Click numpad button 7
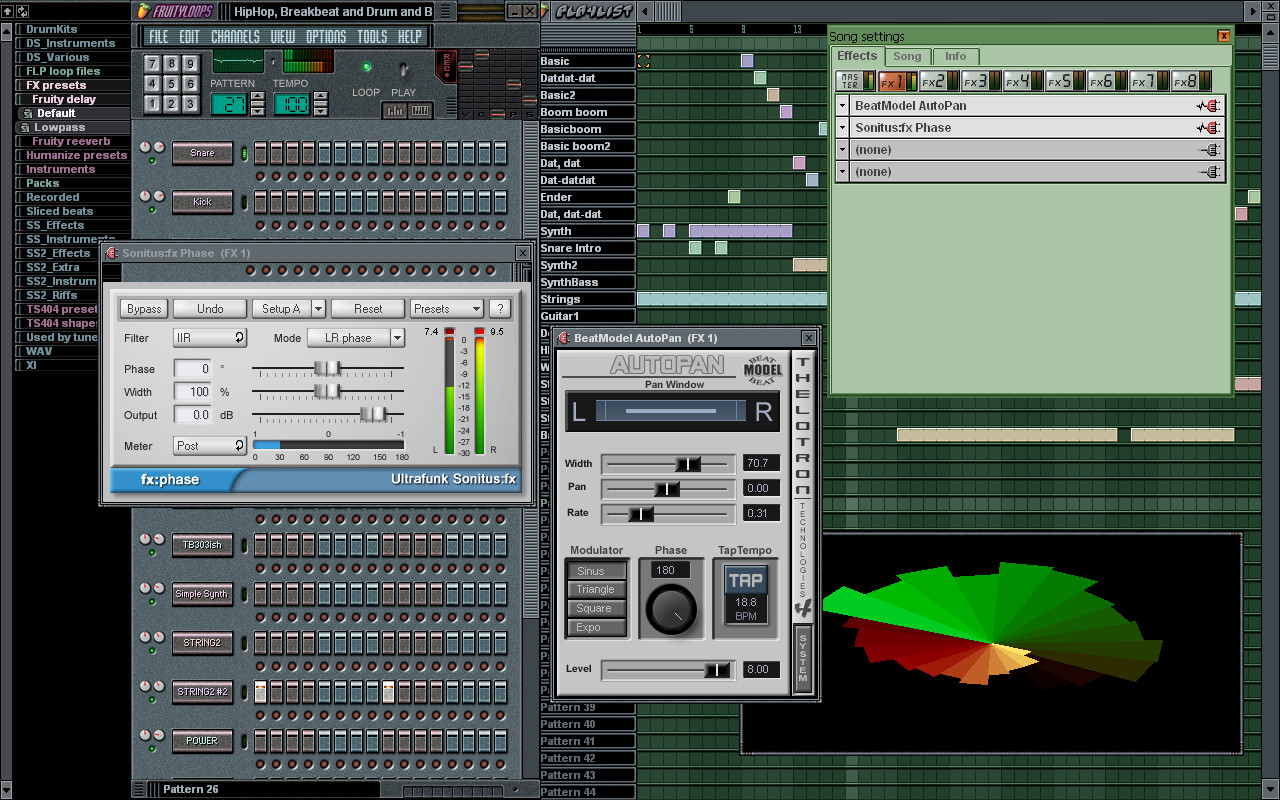 coord(153,64)
